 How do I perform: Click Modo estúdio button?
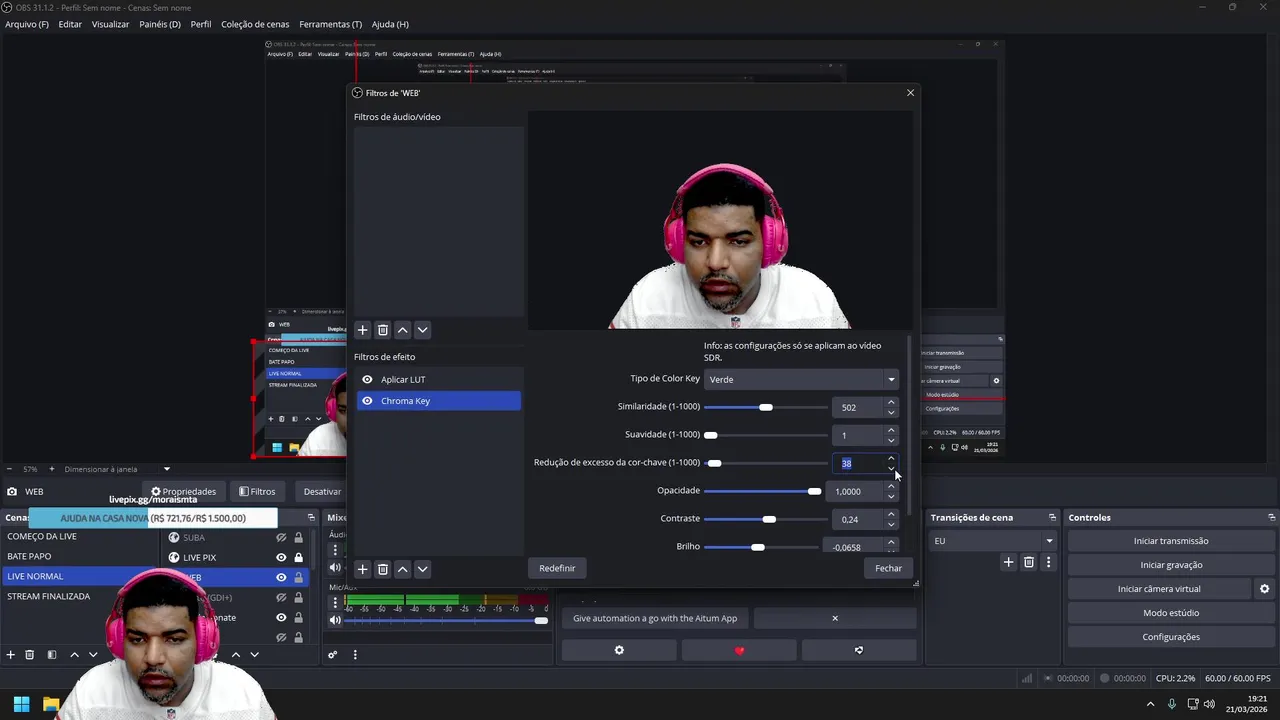coord(1171,613)
